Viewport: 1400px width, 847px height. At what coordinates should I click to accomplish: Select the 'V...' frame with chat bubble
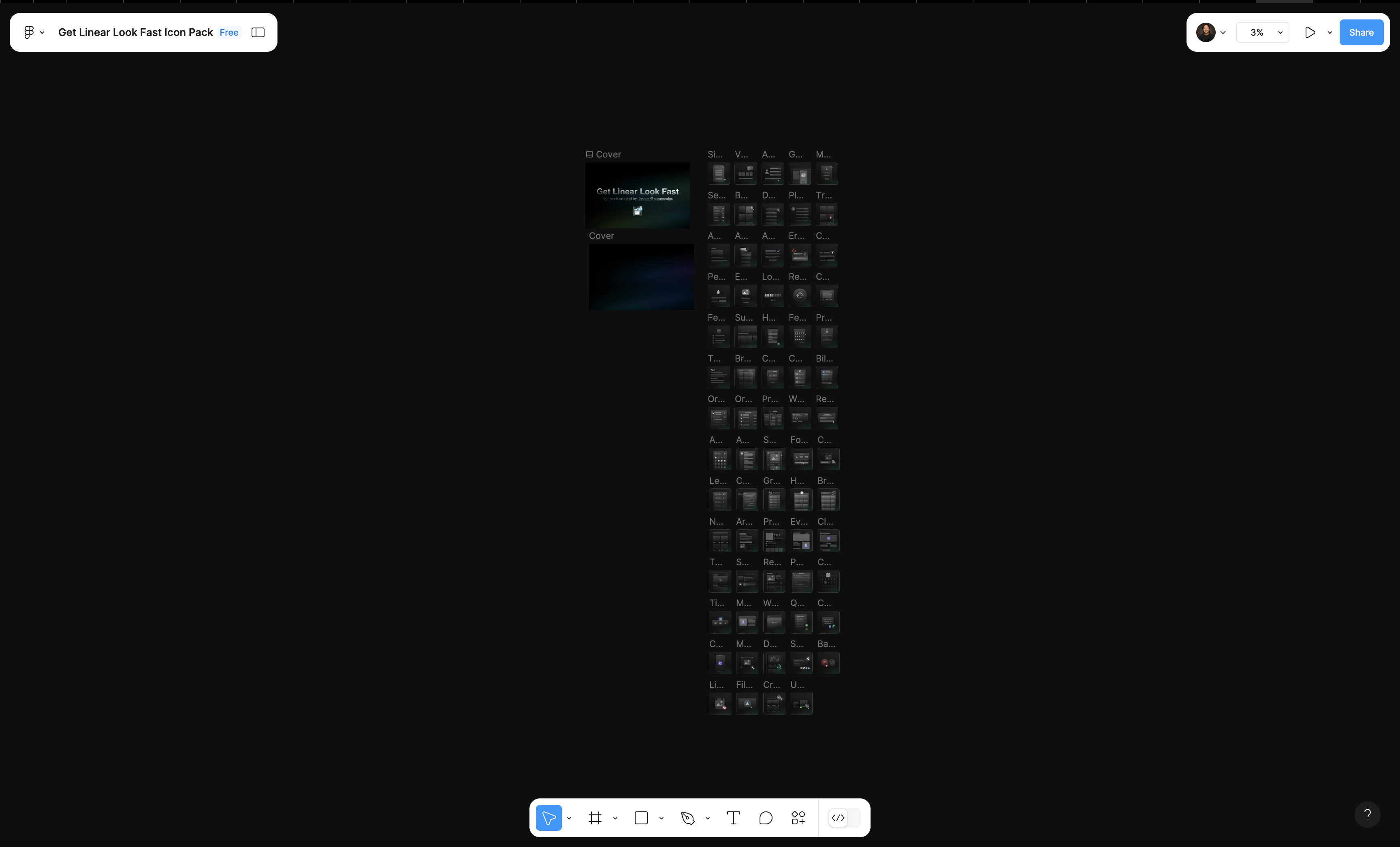pyautogui.click(x=745, y=173)
